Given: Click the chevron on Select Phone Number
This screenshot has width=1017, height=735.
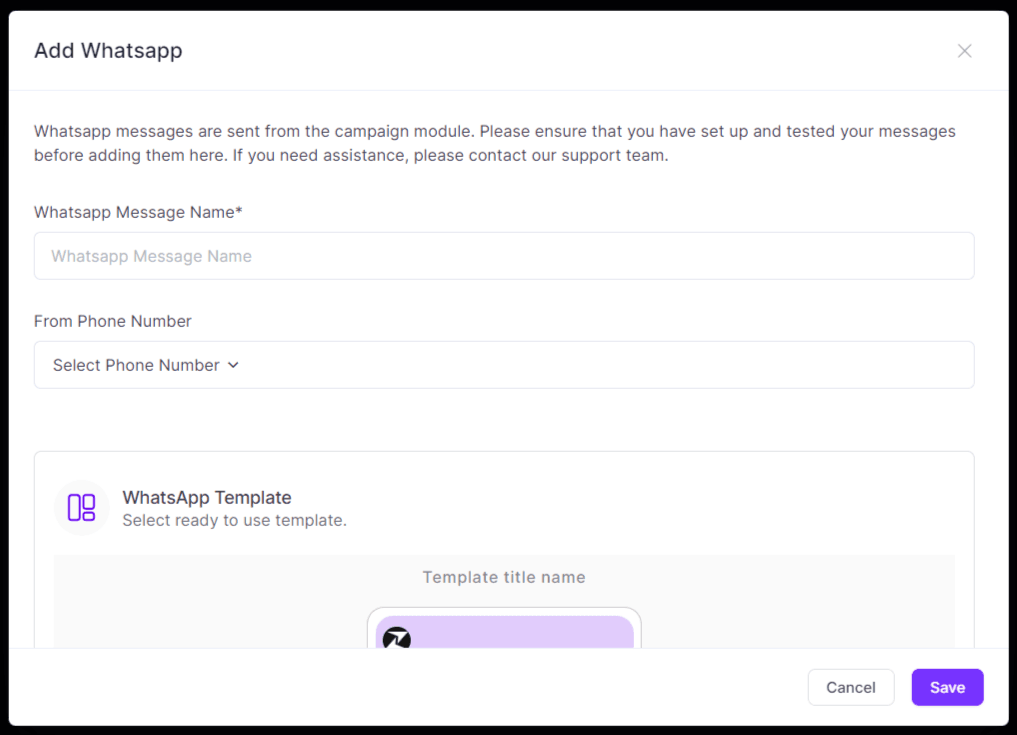Looking at the screenshot, I should pyautogui.click(x=233, y=365).
